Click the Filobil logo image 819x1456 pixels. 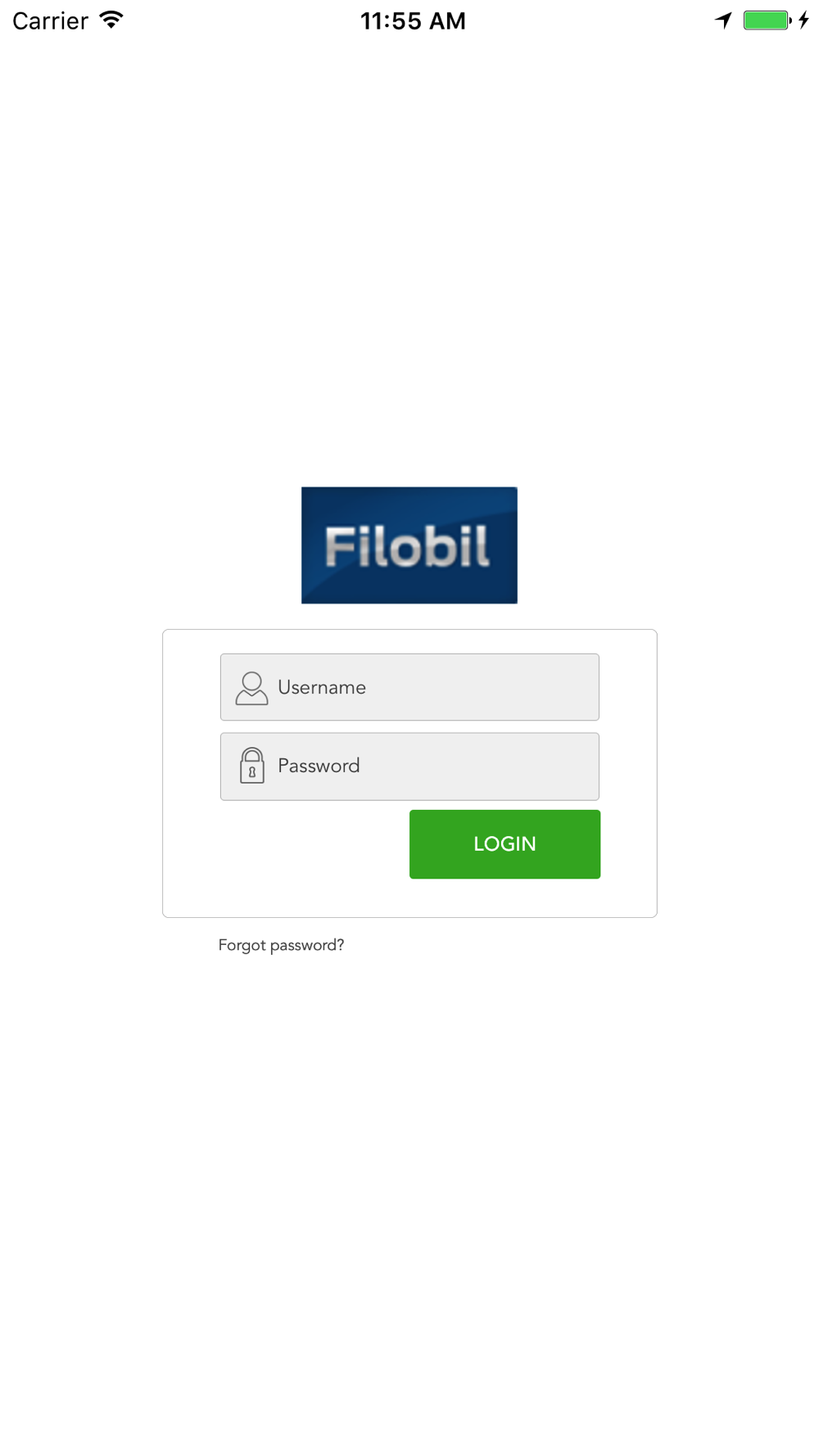[409, 545]
